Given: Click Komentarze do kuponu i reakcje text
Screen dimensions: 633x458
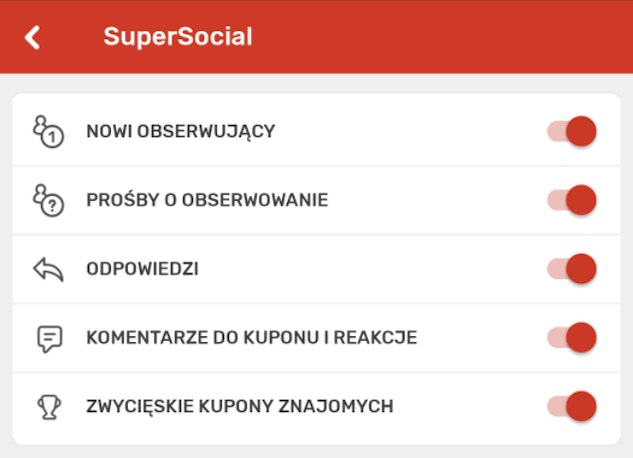Looking at the screenshot, I should click(x=251, y=338).
